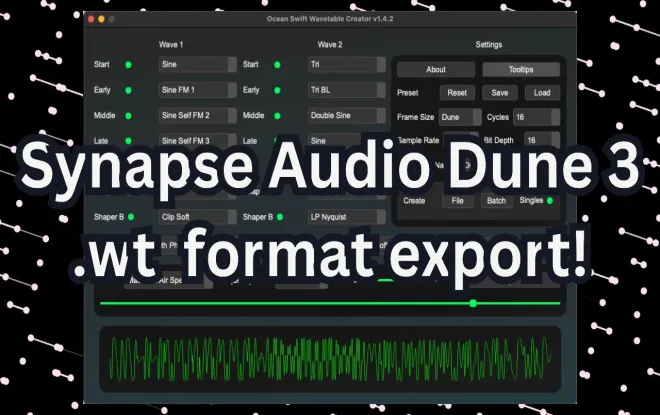
Task: Click the waveform preview display
Action: tap(330, 359)
